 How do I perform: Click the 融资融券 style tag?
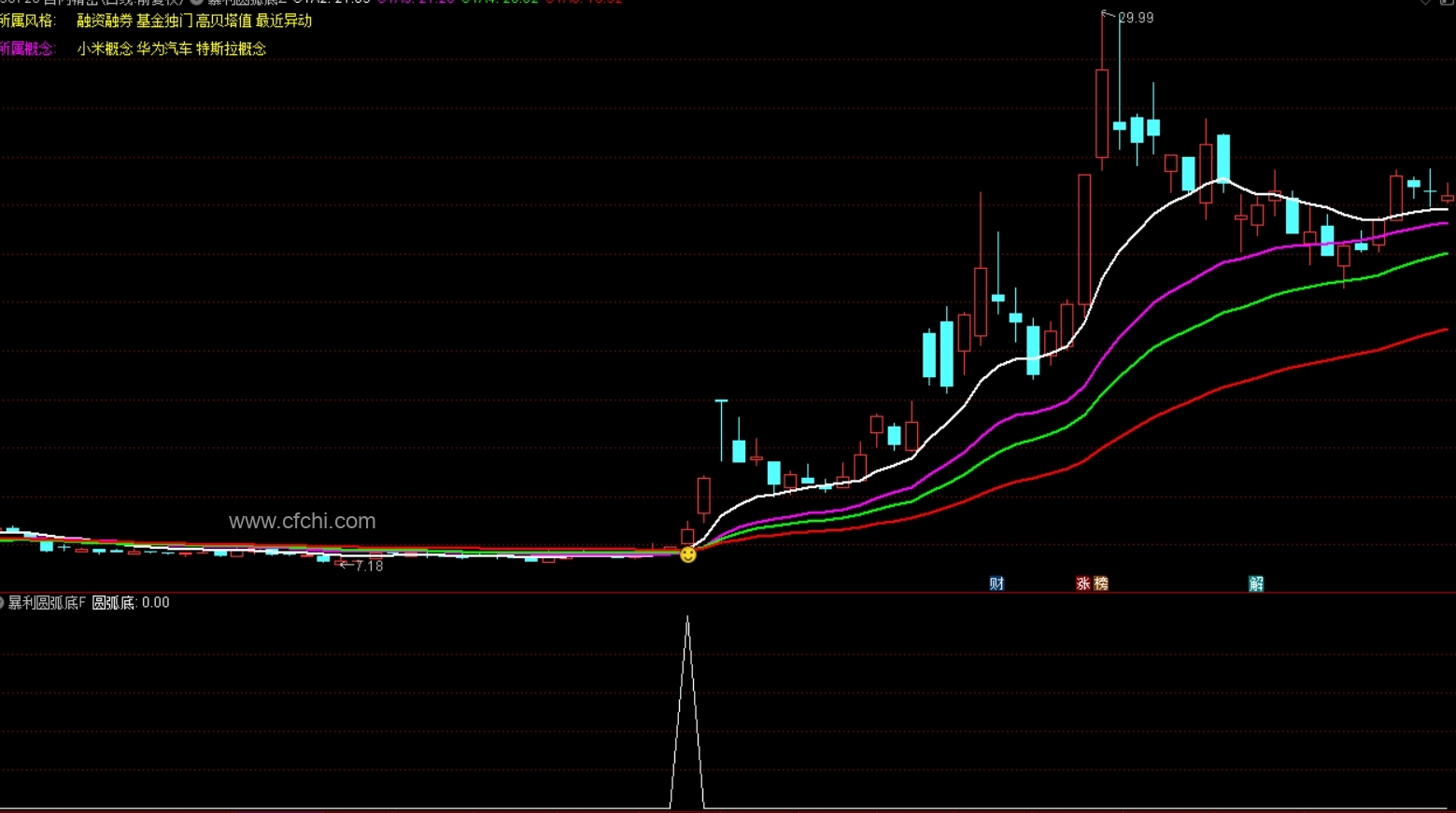coord(105,21)
